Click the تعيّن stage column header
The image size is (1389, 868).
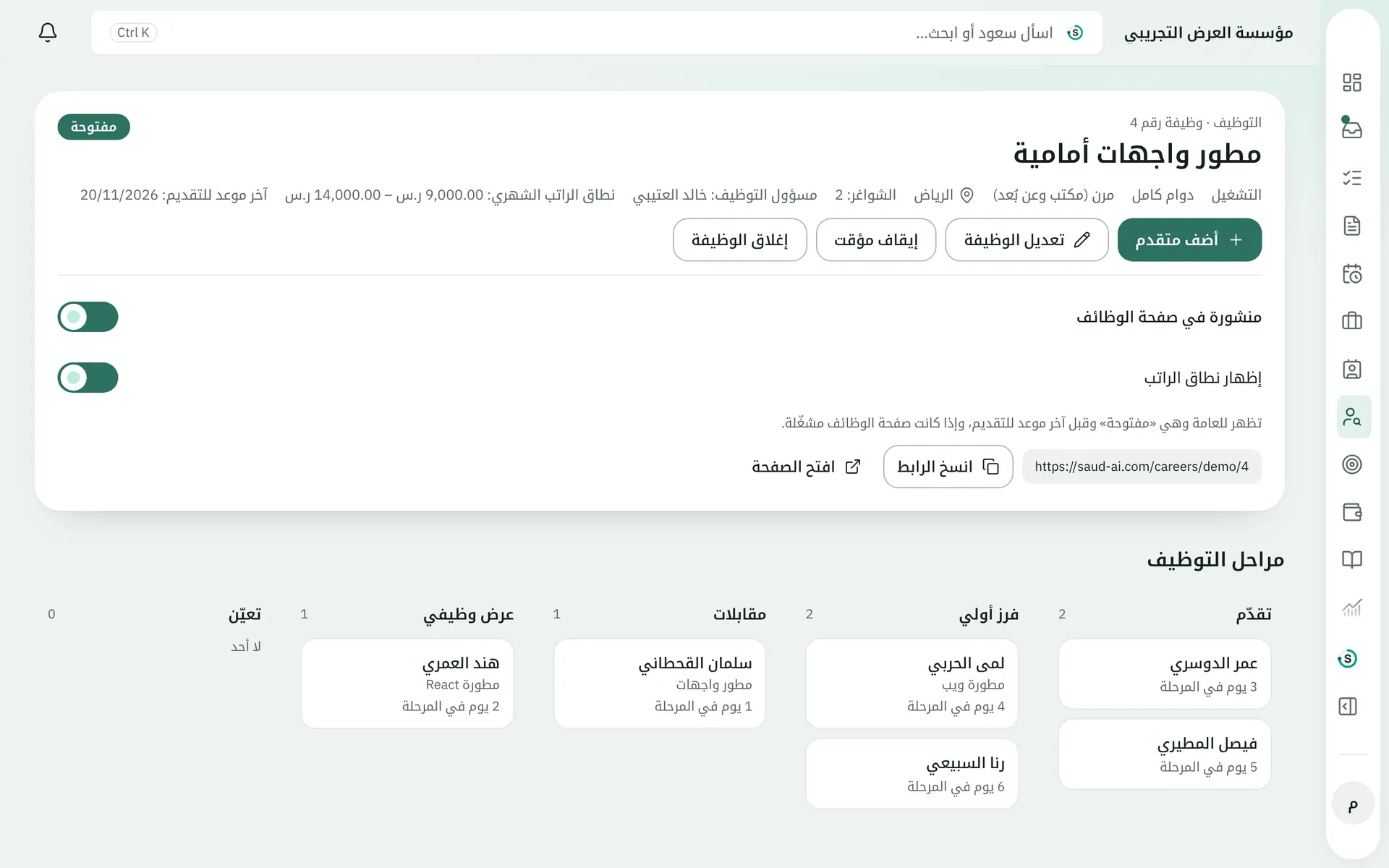click(x=245, y=614)
